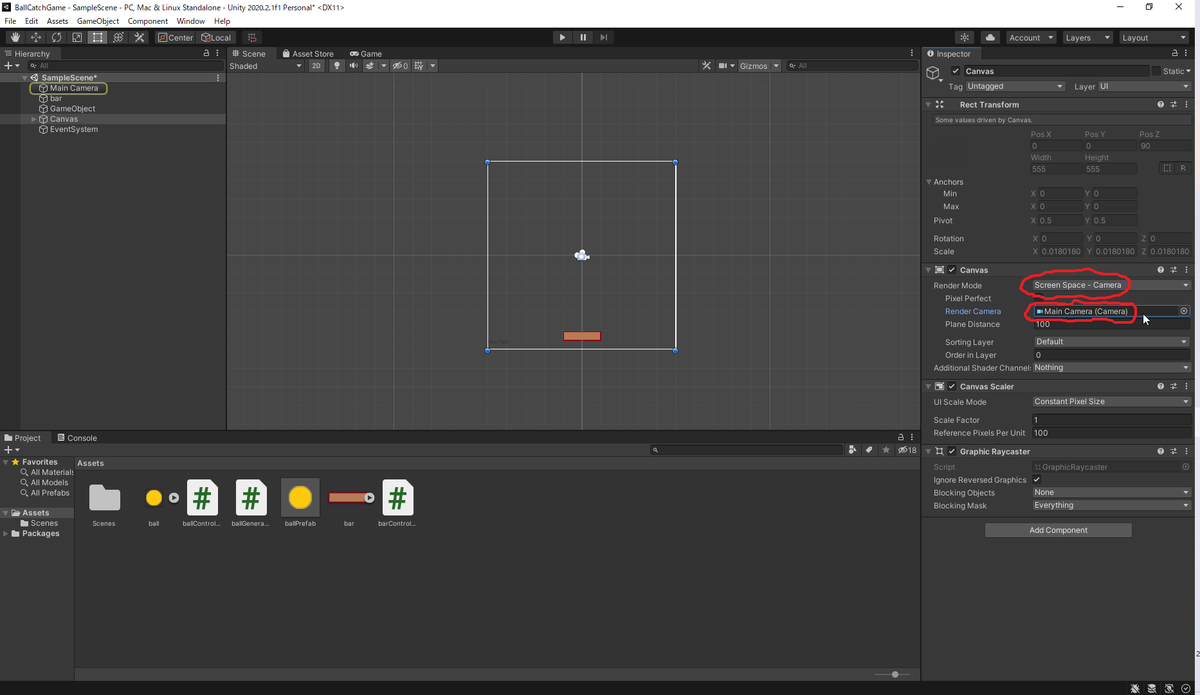Click the Pause button
This screenshot has height=695, width=1200.
point(583,37)
